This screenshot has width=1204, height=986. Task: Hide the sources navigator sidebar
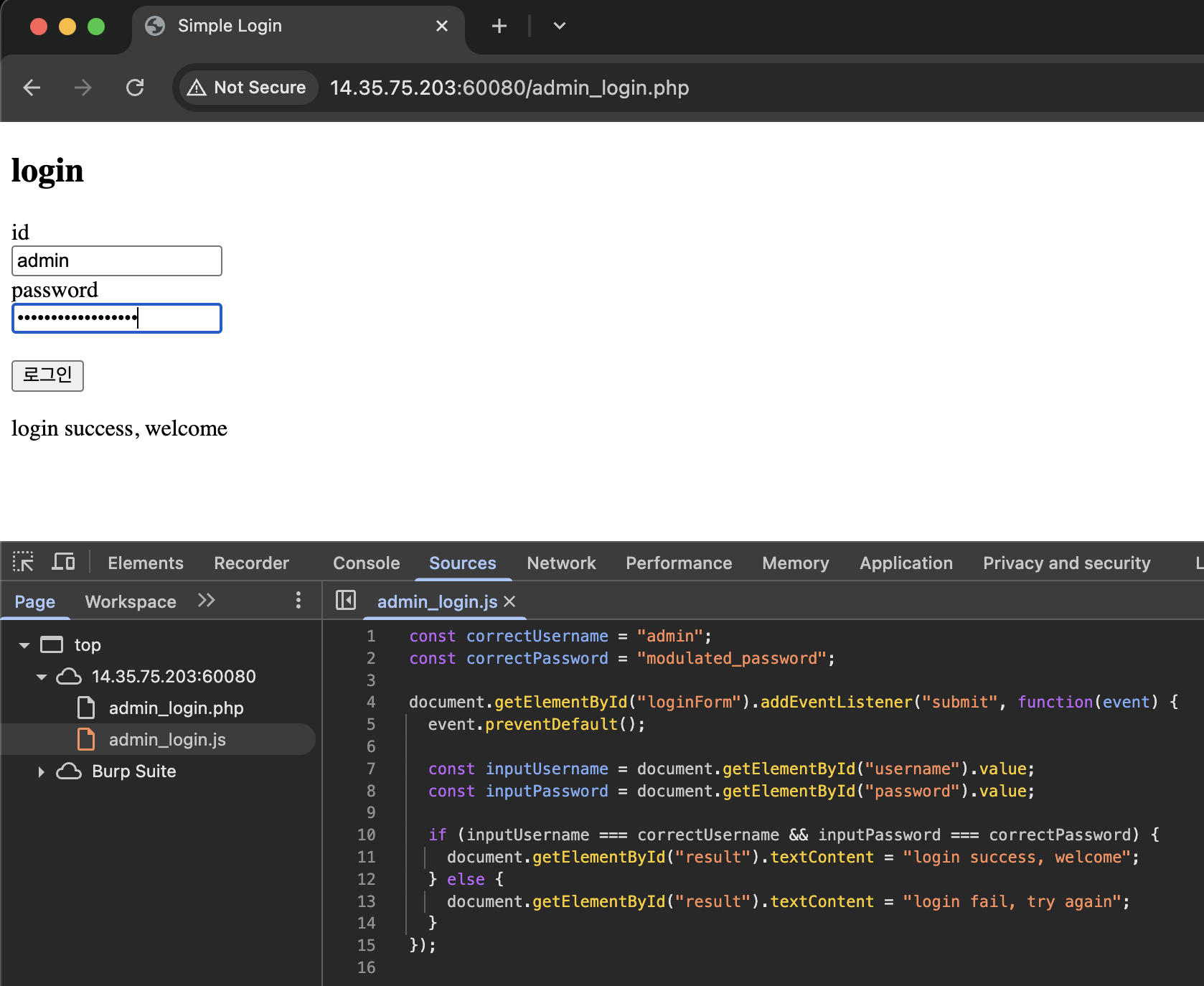pyautogui.click(x=346, y=600)
